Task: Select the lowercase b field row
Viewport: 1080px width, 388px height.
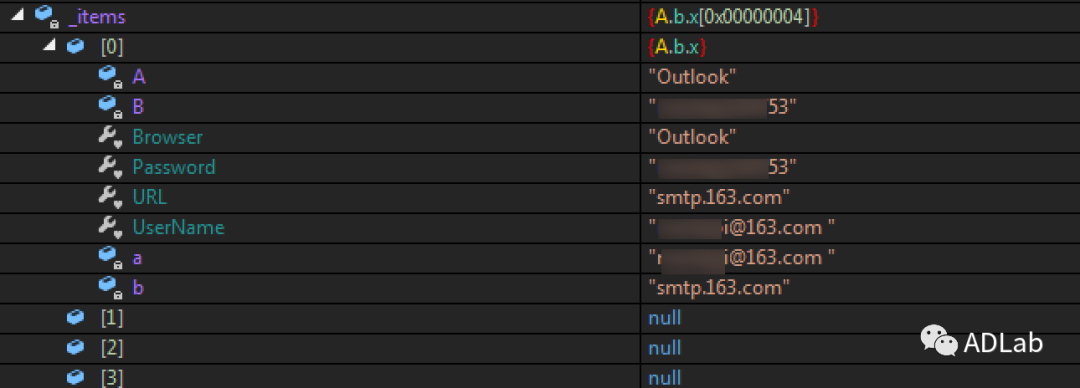Action: [540, 288]
